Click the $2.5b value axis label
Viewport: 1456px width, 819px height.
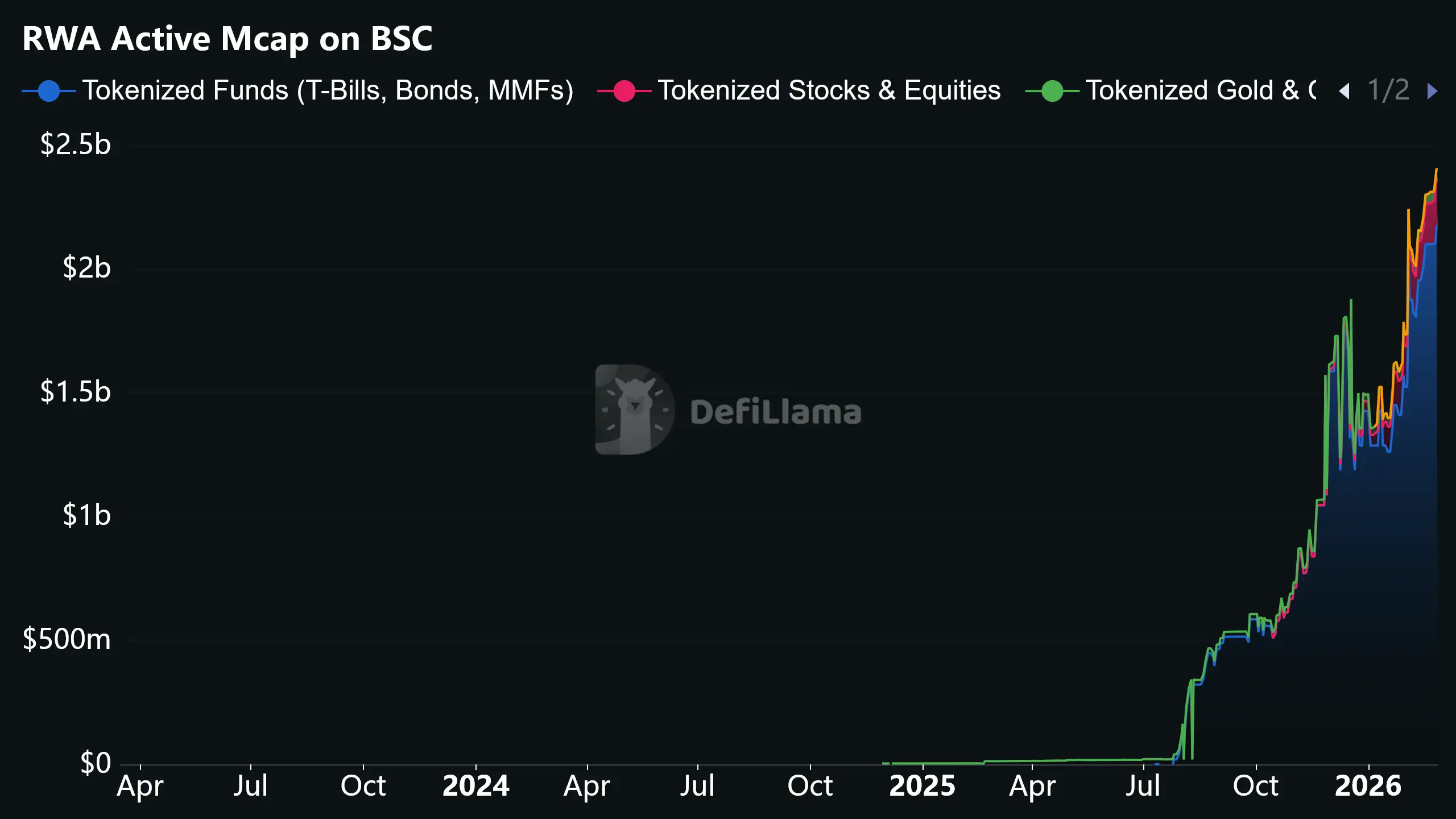(x=75, y=144)
